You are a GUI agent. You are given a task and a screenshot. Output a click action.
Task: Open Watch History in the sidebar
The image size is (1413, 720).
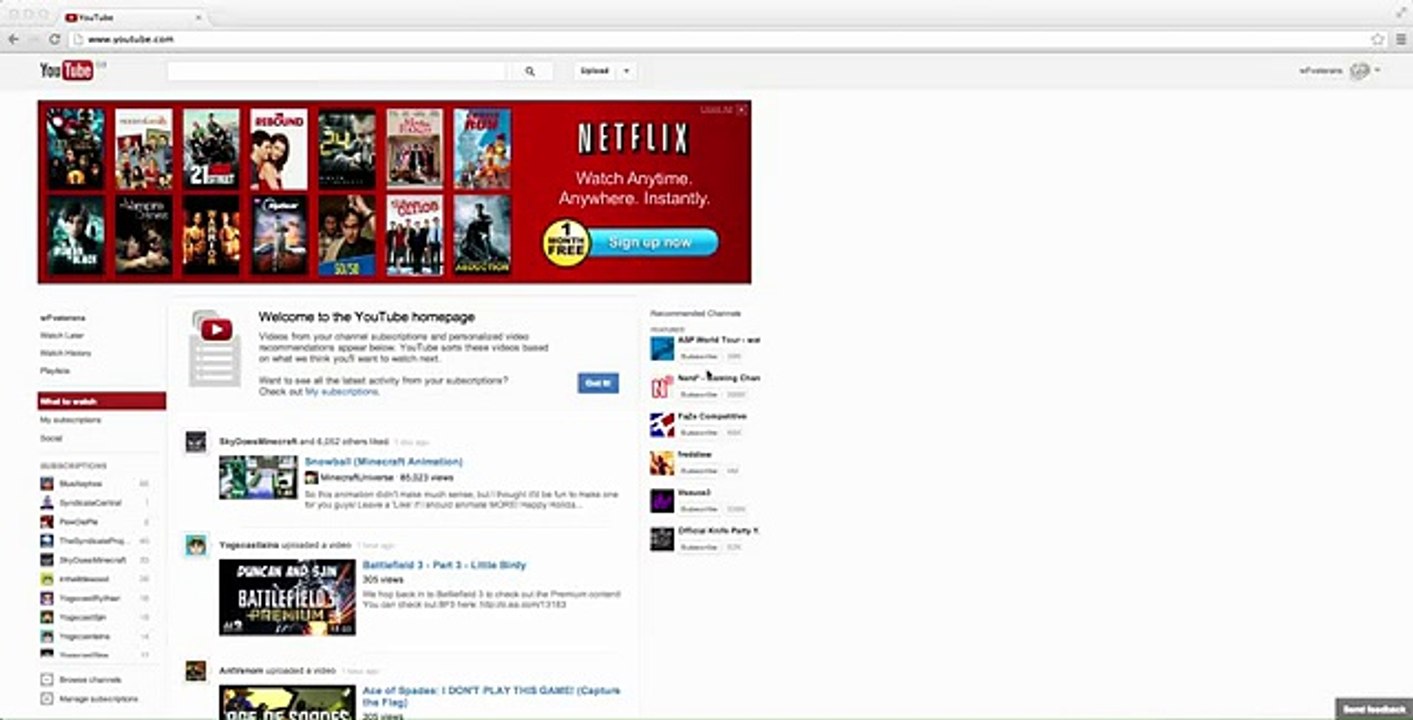tap(65, 353)
